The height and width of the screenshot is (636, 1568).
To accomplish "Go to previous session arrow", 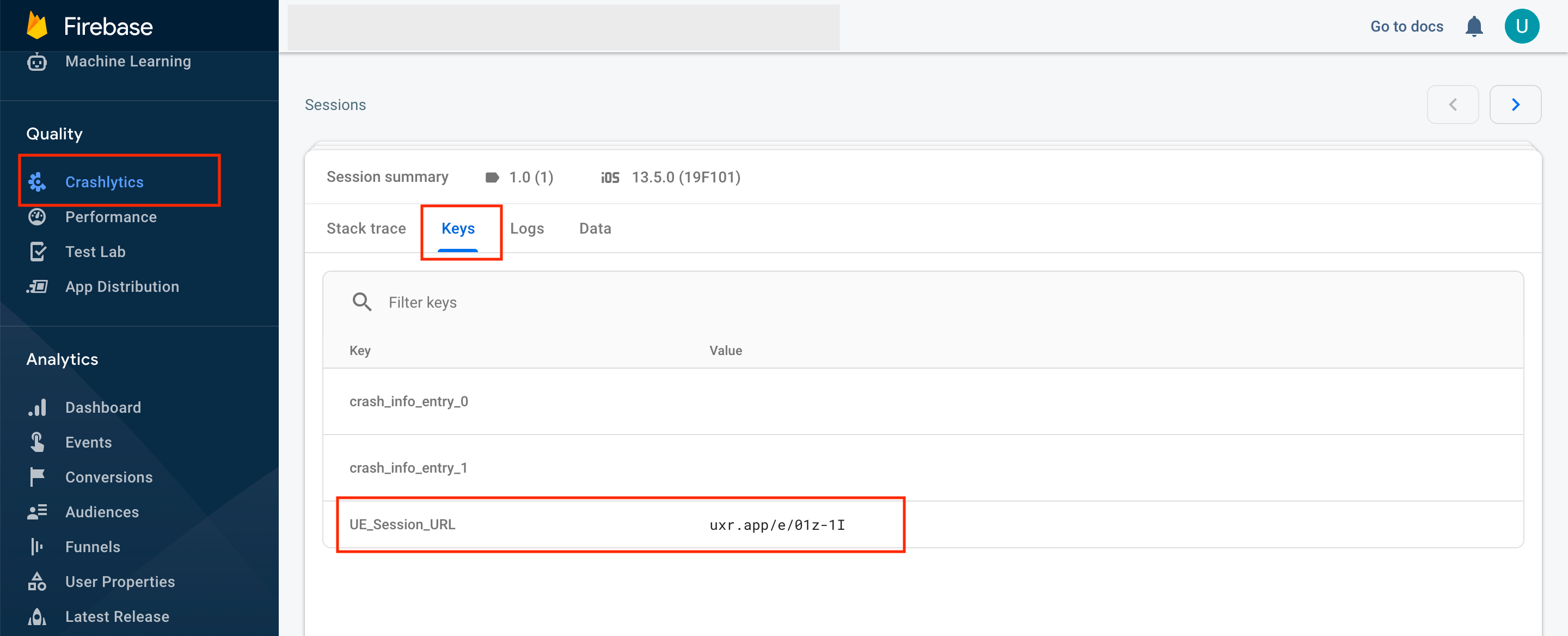I will coord(1453,105).
